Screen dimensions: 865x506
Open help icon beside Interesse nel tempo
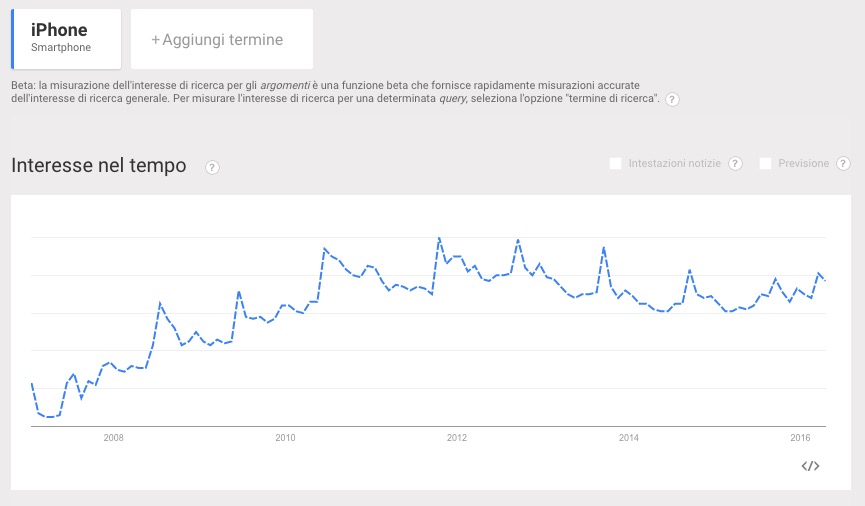[212, 167]
